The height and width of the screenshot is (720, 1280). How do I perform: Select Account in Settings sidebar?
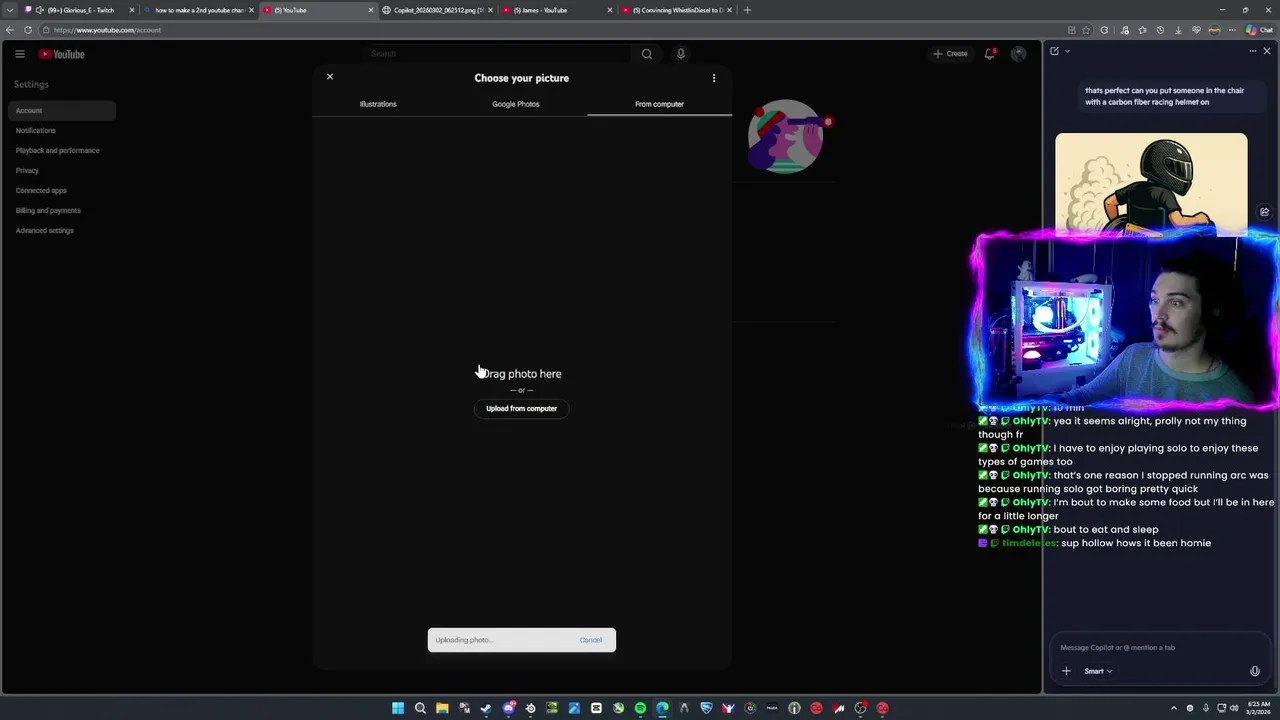tap(60, 110)
